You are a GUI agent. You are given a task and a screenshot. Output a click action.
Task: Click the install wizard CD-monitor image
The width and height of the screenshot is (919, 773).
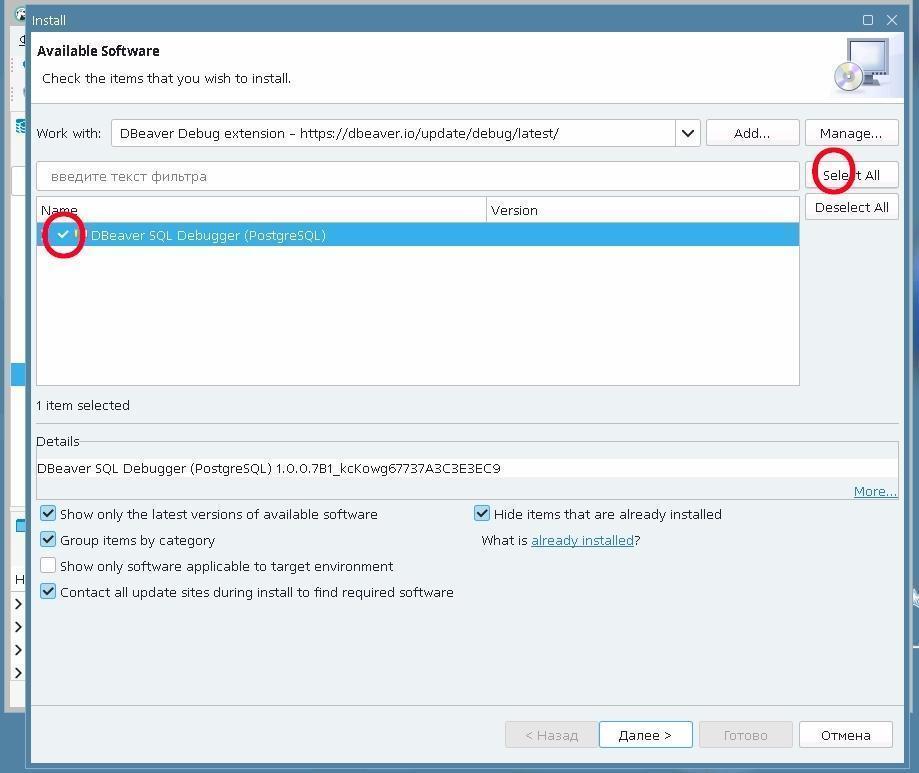click(x=860, y=66)
